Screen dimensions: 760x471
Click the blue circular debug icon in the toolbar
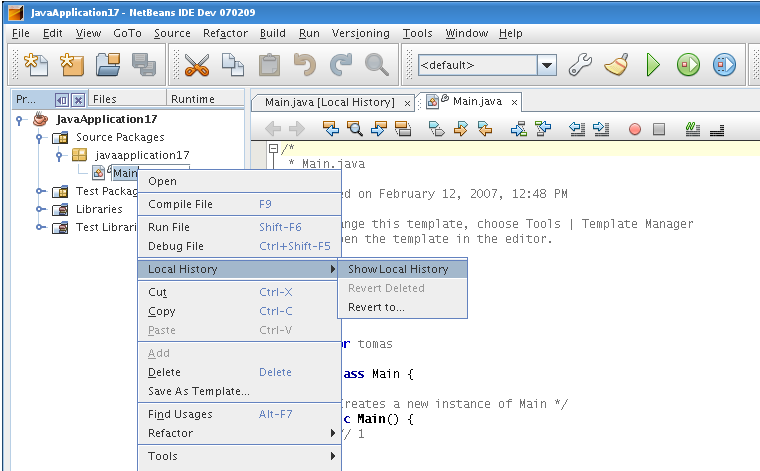click(x=725, y=64)
